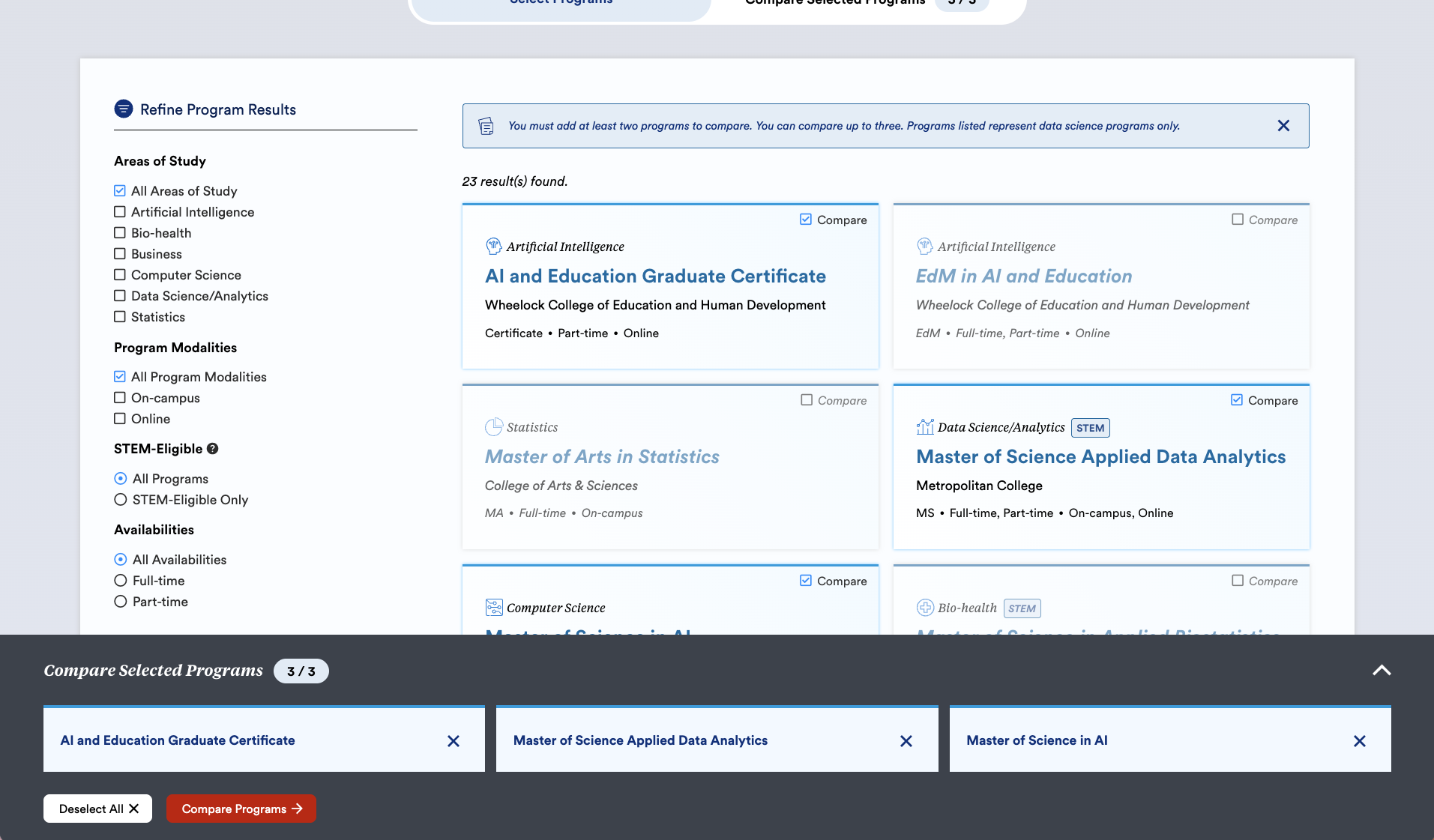Open the Master of Science Applied Data Analytics title link
The width and height of the screenshot is (1434, 840).
[1100, 456]
